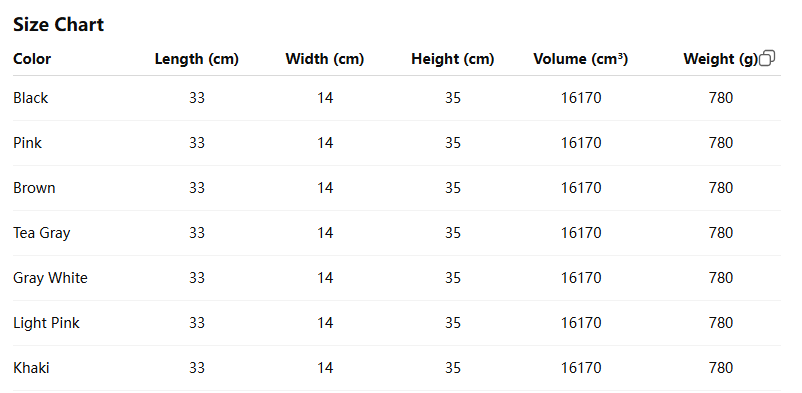Screen dimensions: 802x393
Task: Click the Weight (g) header text
Action: (x=720, y=59)
